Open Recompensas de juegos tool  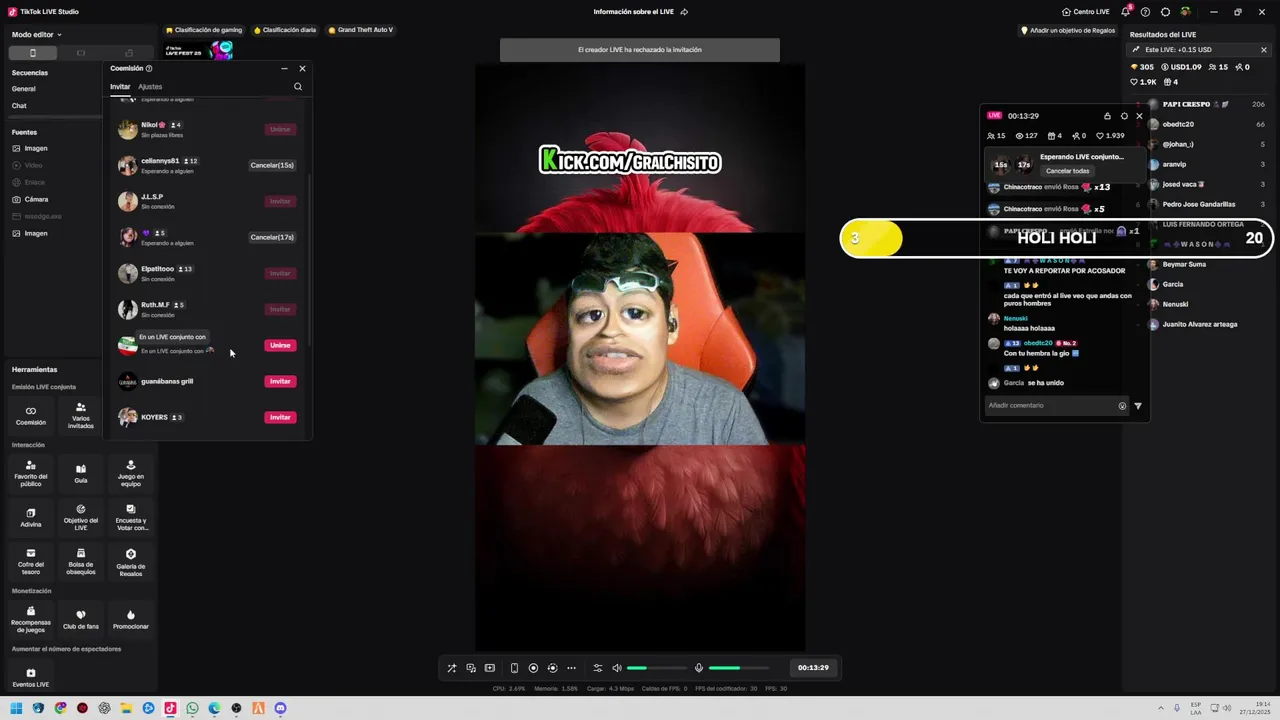pos(31,619)
